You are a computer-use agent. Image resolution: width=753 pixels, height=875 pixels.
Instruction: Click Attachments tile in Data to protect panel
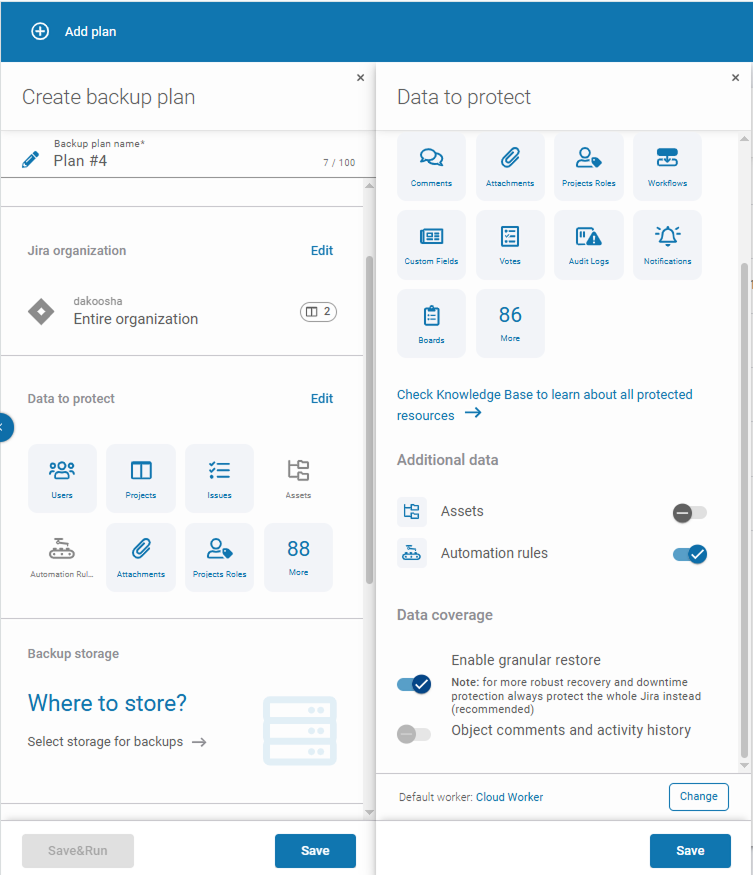510,166
